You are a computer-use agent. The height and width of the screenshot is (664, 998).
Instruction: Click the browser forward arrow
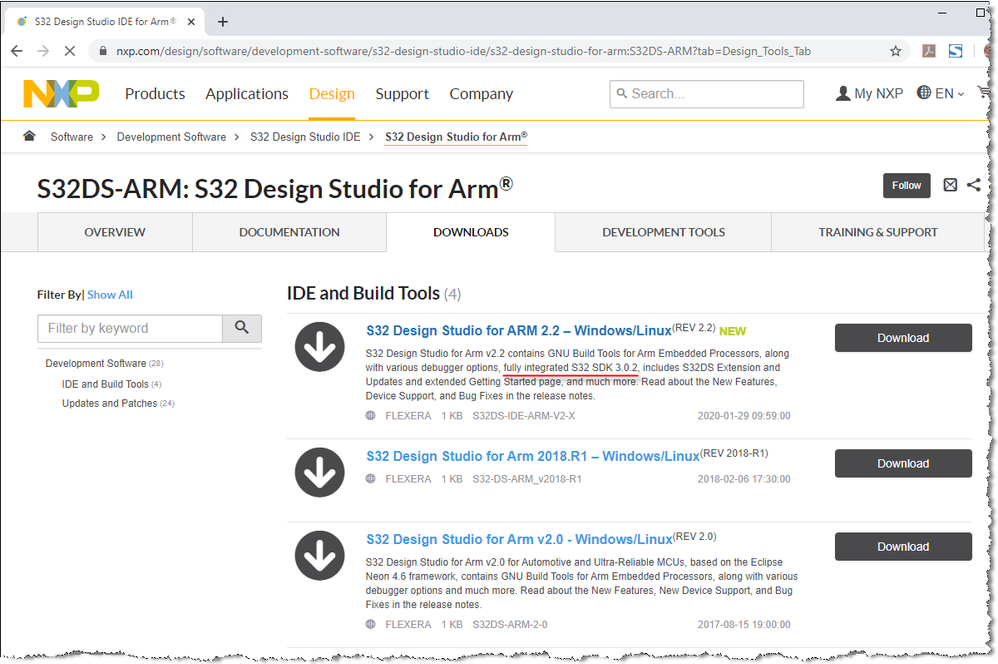coord(43,51)
